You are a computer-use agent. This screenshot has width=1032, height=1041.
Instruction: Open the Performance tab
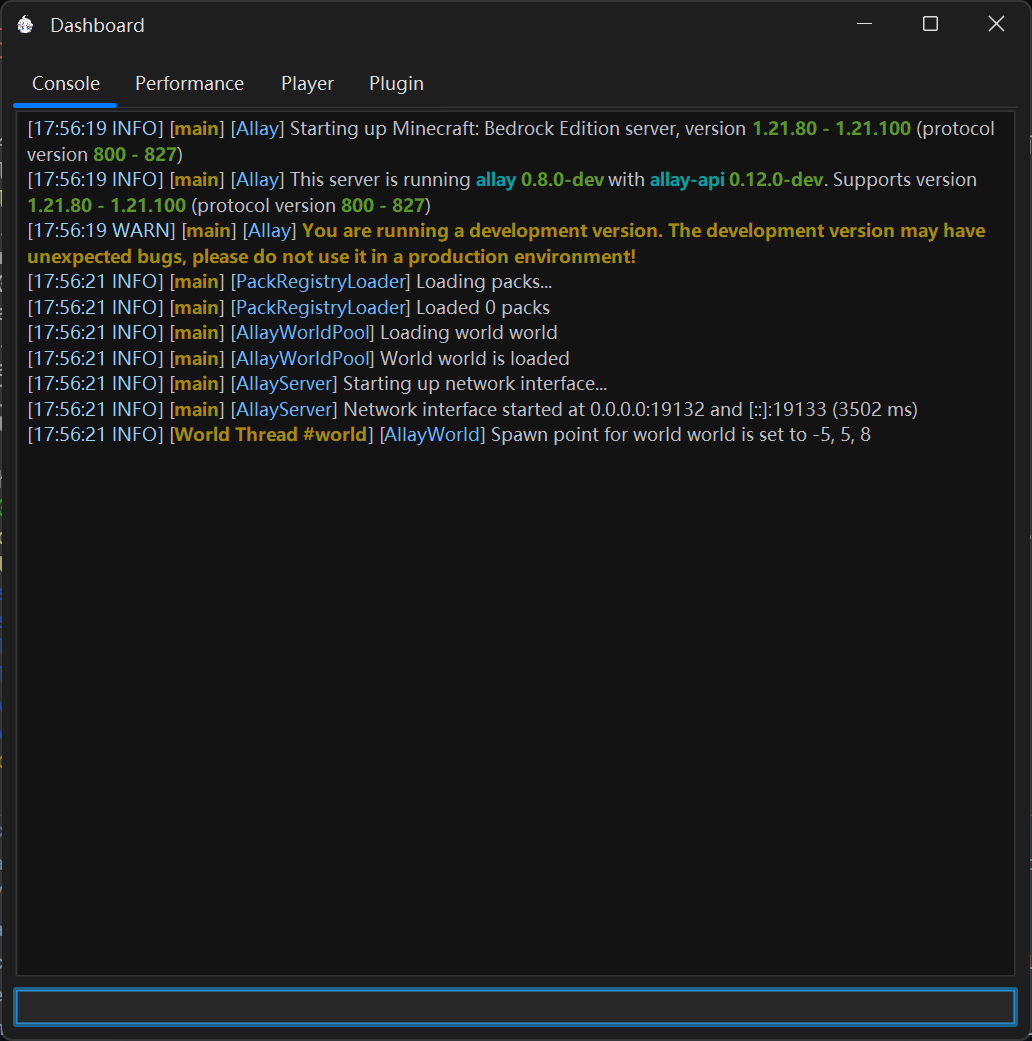tap(189, 84)
